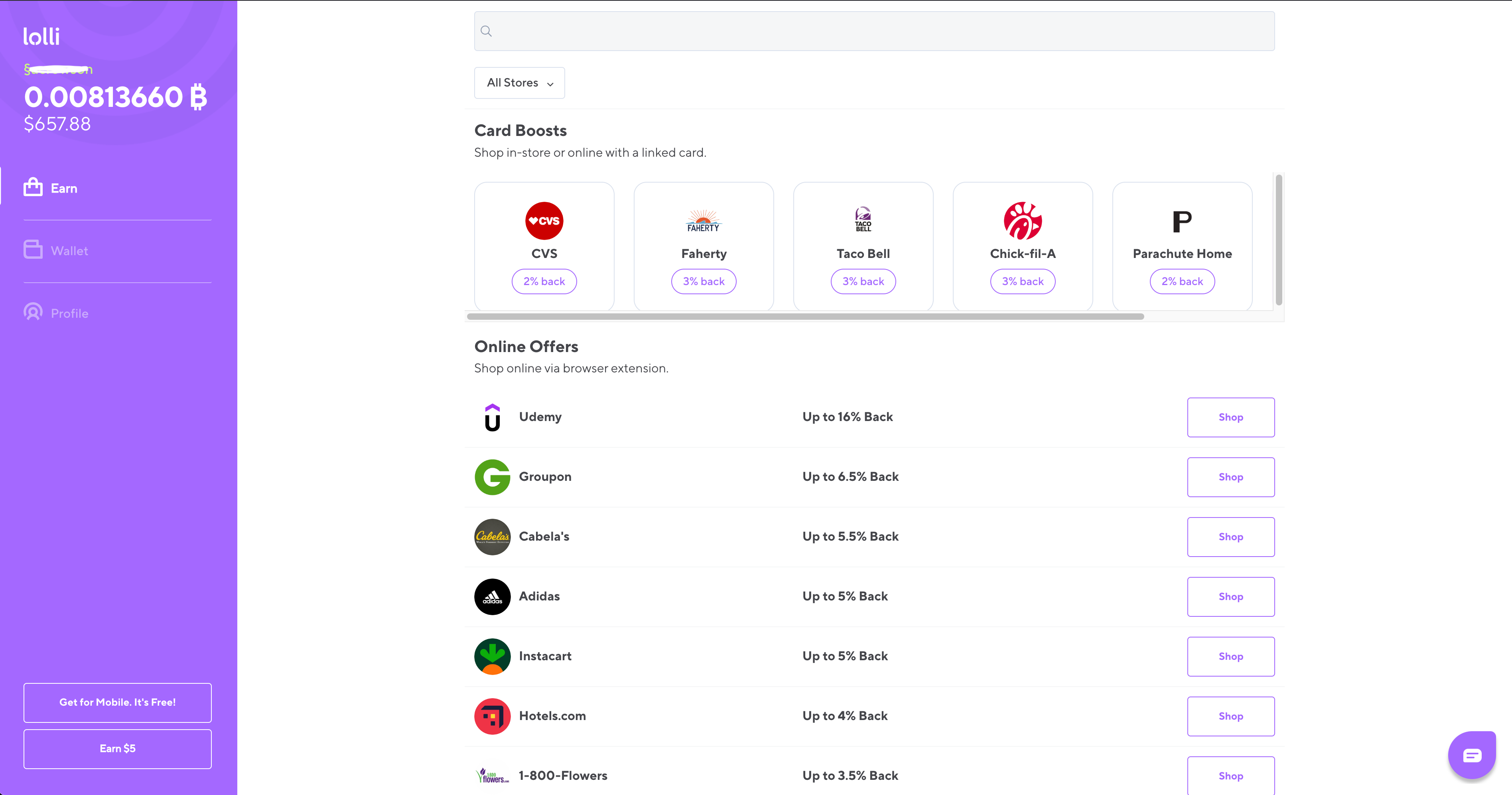Click the Udemy store name
The height and width of the screenshot is (795, 1512).
[540, 417]
